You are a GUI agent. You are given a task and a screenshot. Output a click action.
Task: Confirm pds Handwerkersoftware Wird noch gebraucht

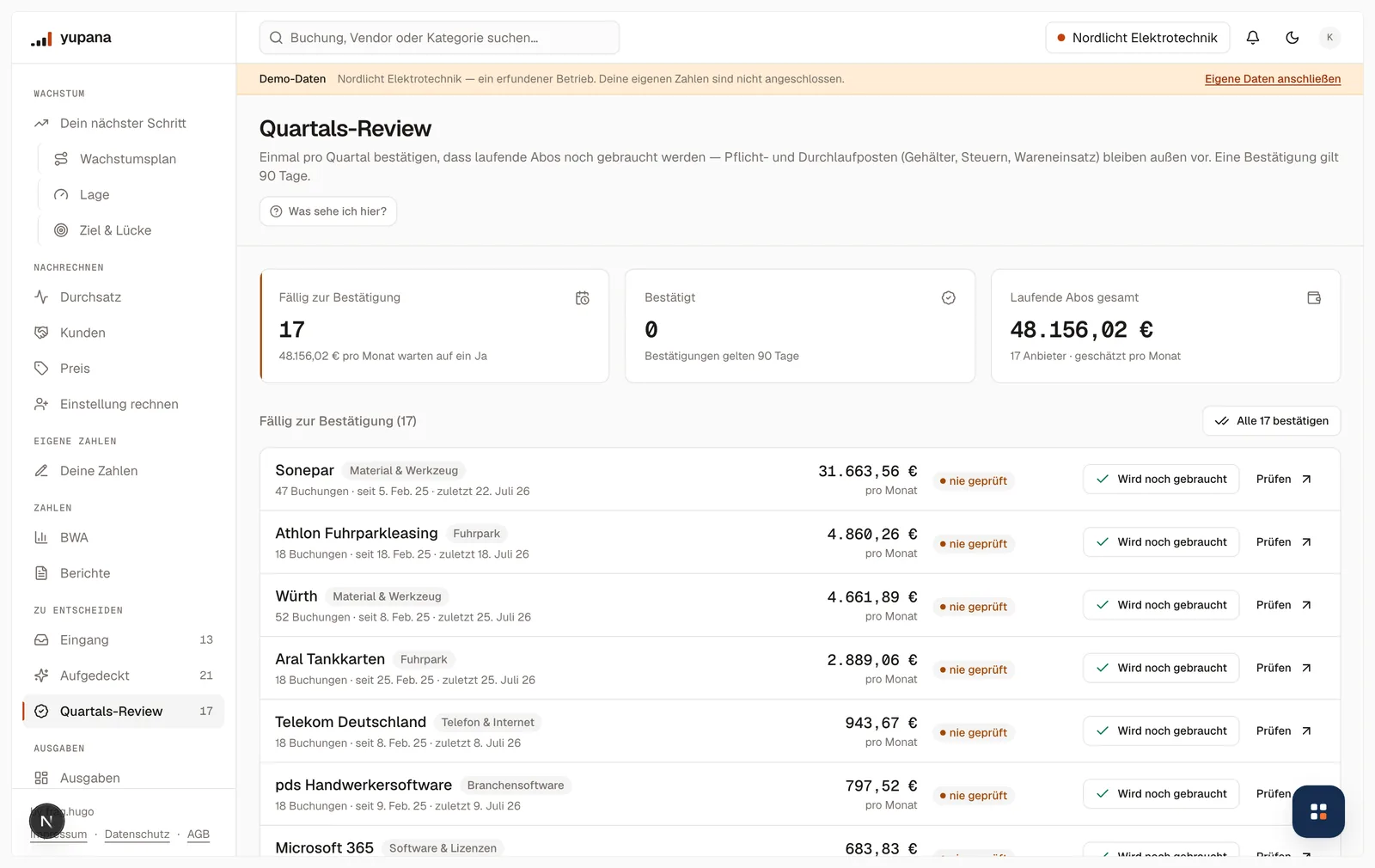[x=1161, y=794]
